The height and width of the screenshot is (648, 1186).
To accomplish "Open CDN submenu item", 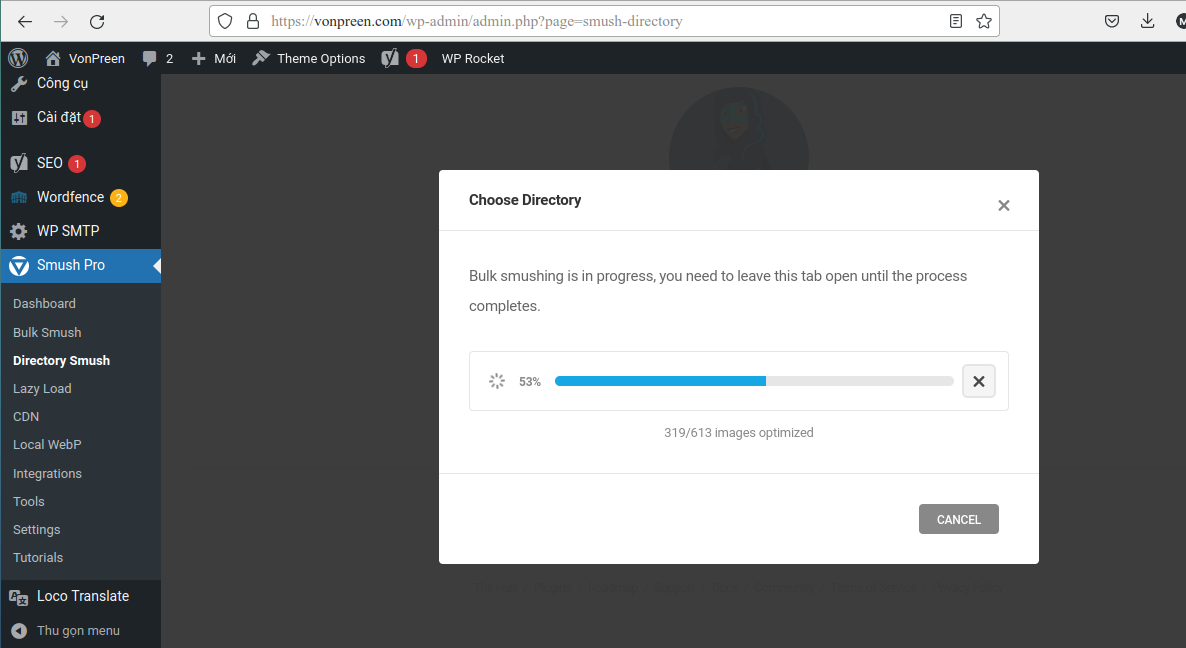I will coord(26,417).
